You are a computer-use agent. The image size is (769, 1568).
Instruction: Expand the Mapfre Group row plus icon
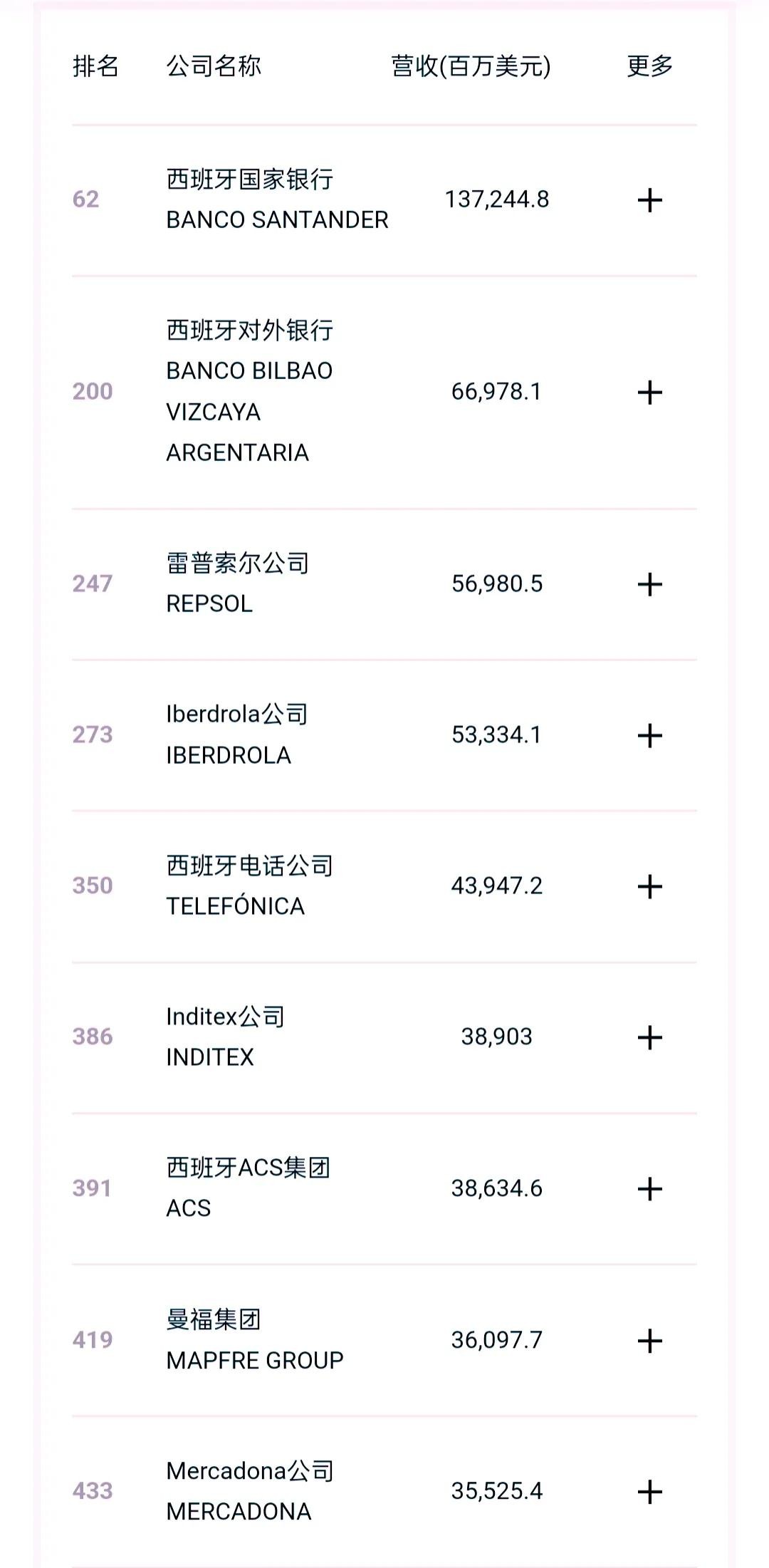(x=649, y=1341)
